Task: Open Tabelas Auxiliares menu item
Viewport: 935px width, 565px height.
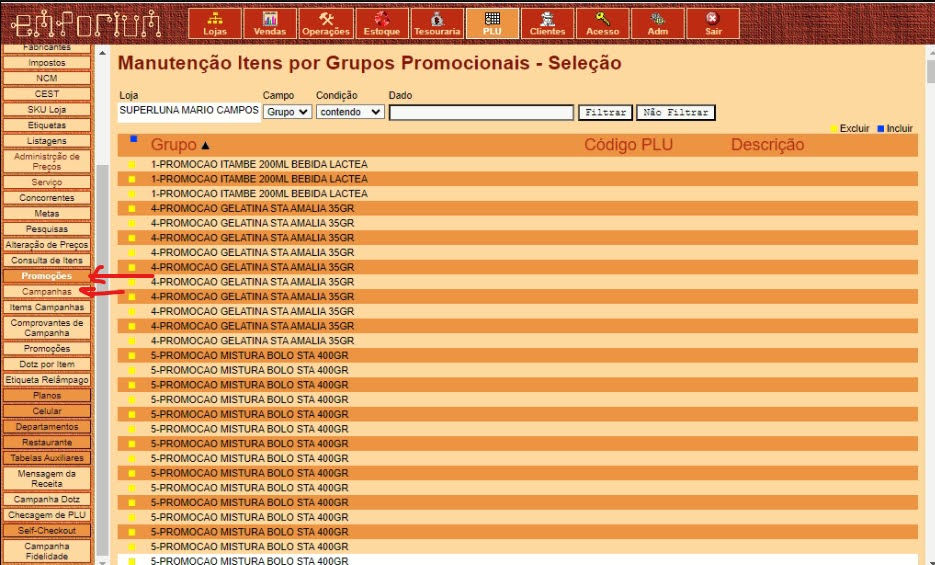Action: click(x=47, y=458)
